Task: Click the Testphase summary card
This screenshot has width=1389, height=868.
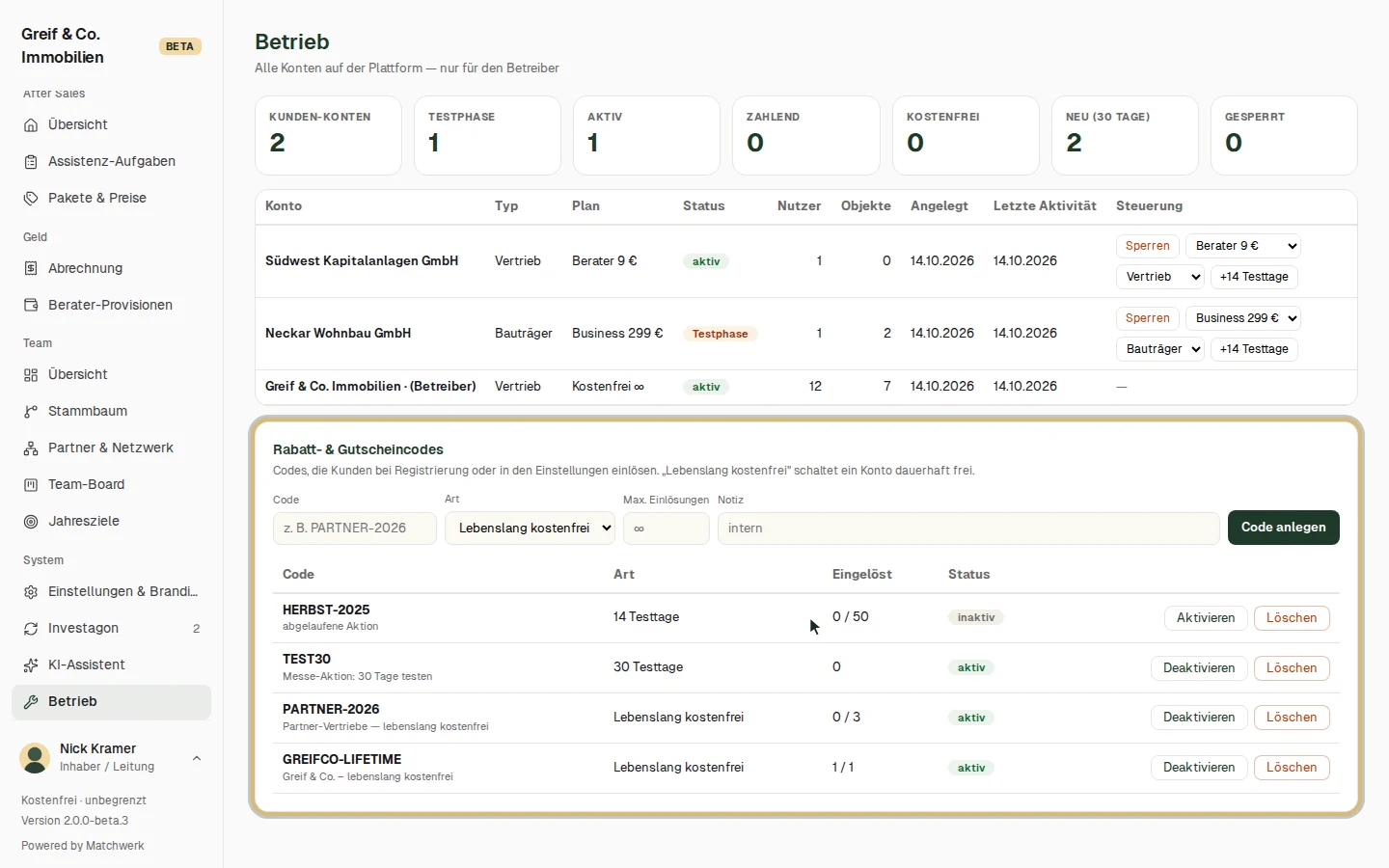Action: pyautogui.click(x=487, y=135)
